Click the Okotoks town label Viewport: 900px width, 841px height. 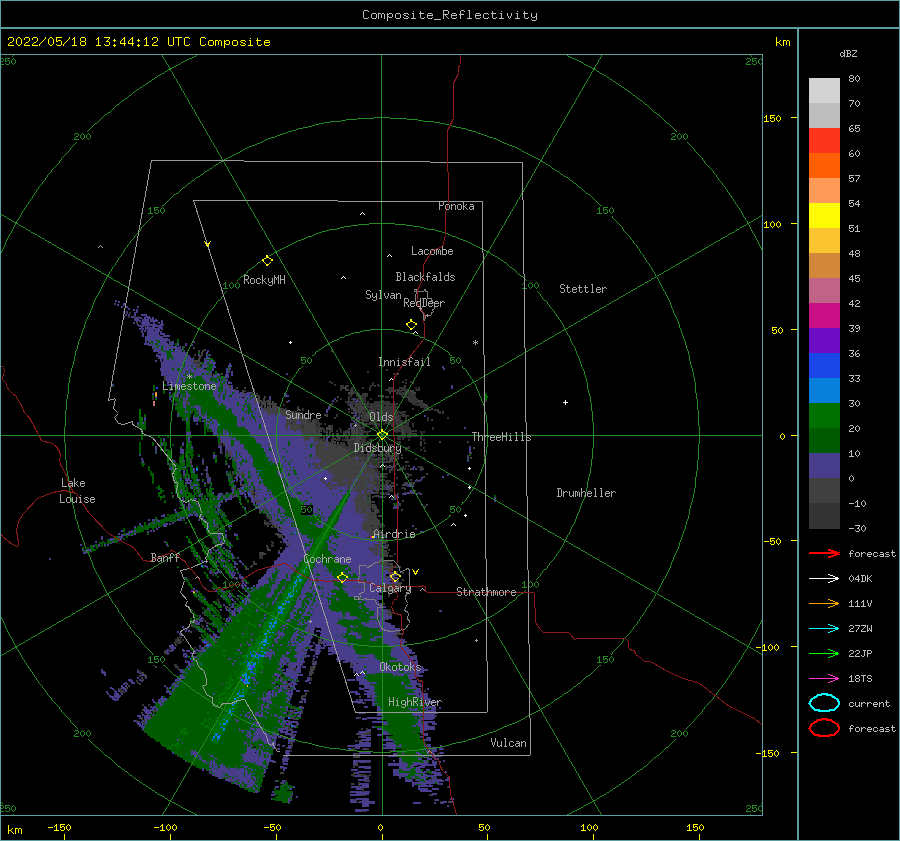pyautogui.click(x=400, y=667)
